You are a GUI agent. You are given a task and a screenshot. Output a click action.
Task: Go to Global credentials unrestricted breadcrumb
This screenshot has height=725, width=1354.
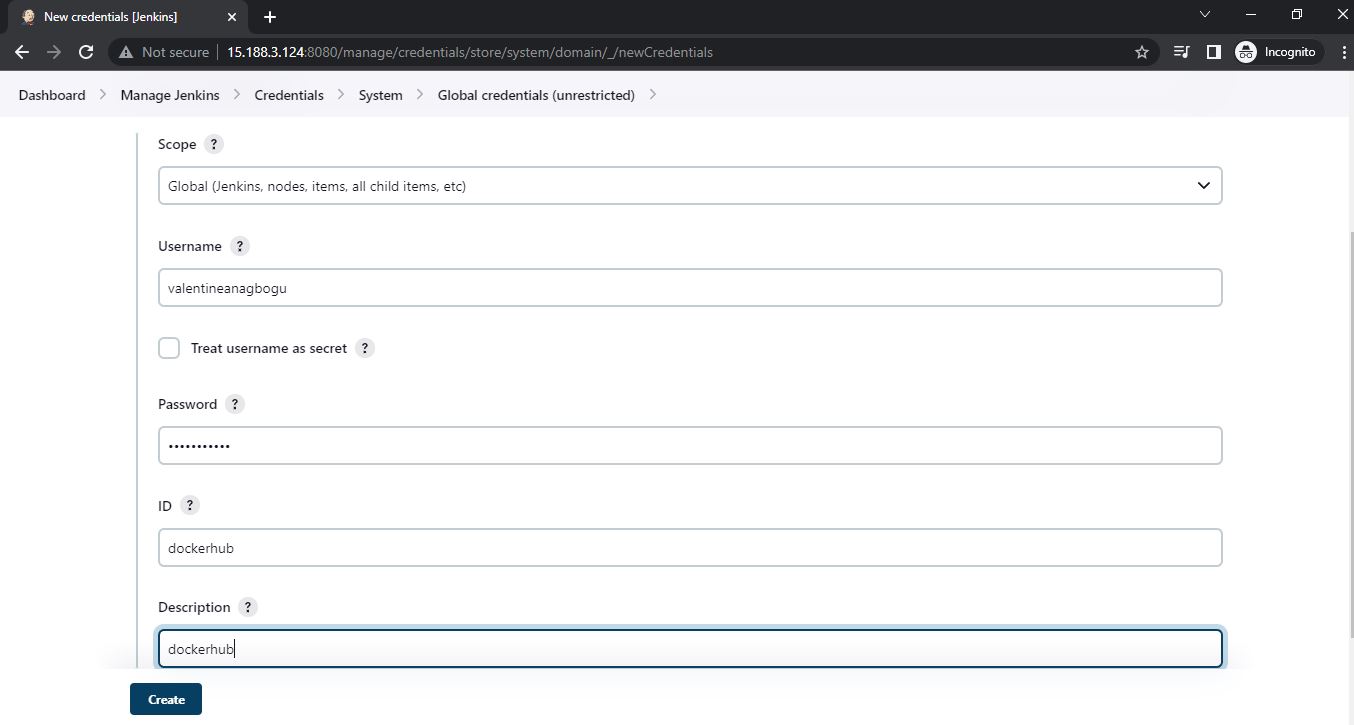(x=536, y=95)
